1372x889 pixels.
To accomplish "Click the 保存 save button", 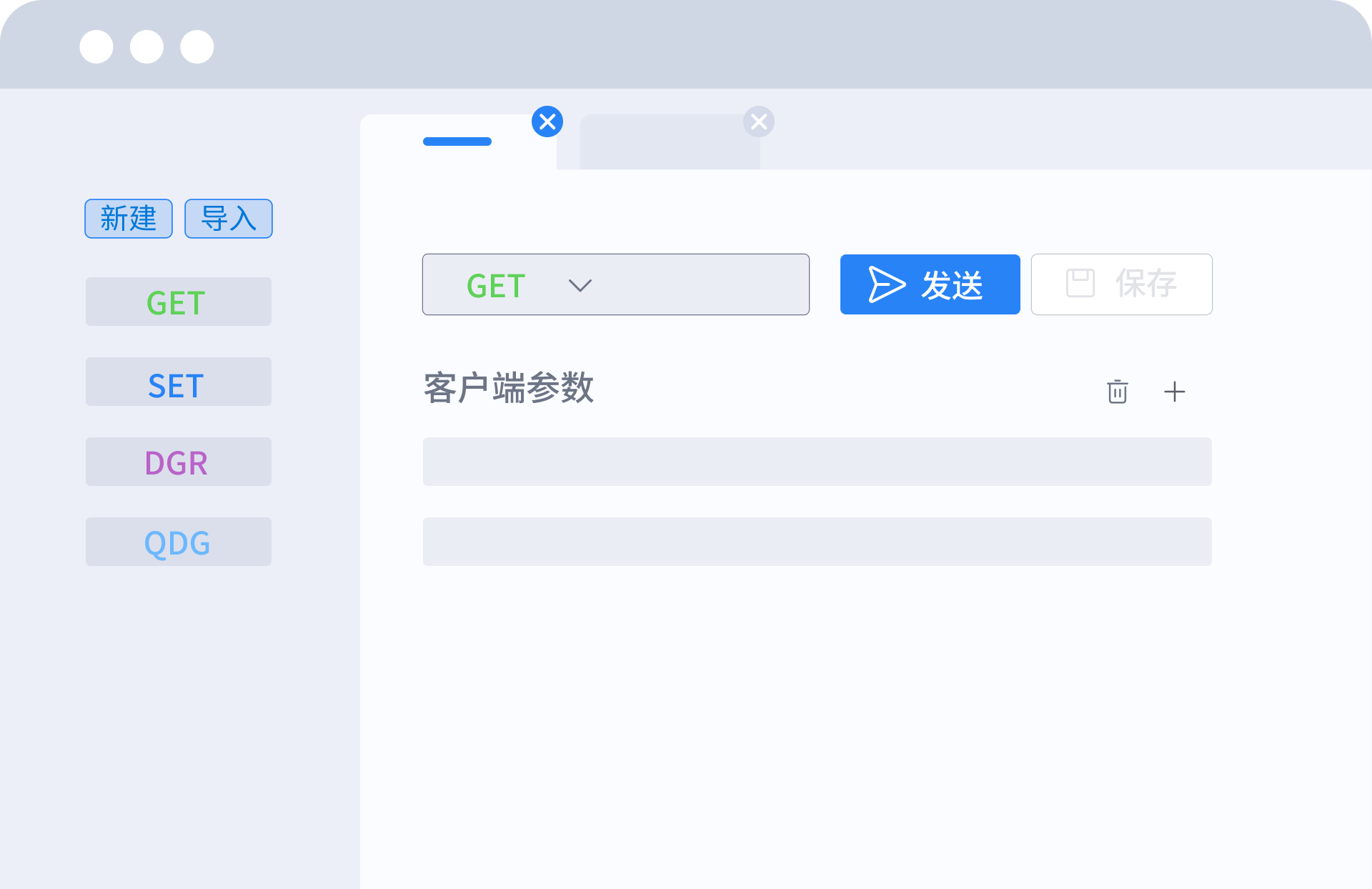I will click(1122, 284).
